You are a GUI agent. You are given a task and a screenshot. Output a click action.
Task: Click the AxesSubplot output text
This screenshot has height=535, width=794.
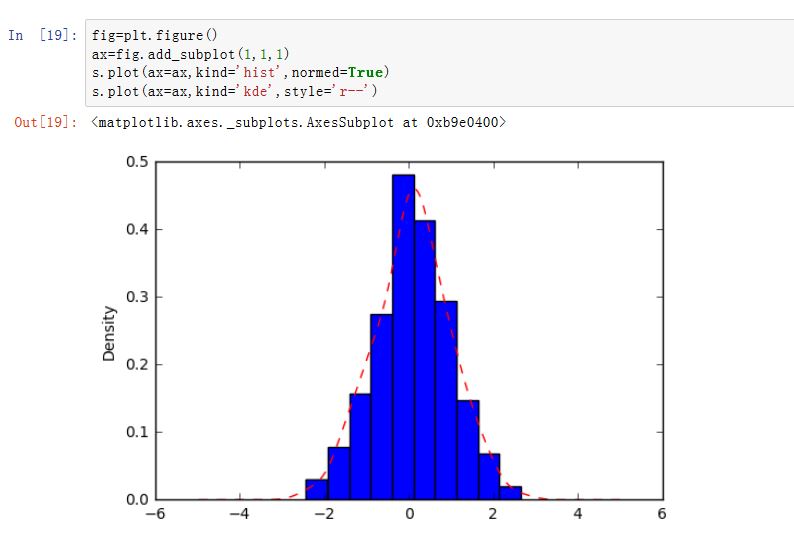coord(298,122)
